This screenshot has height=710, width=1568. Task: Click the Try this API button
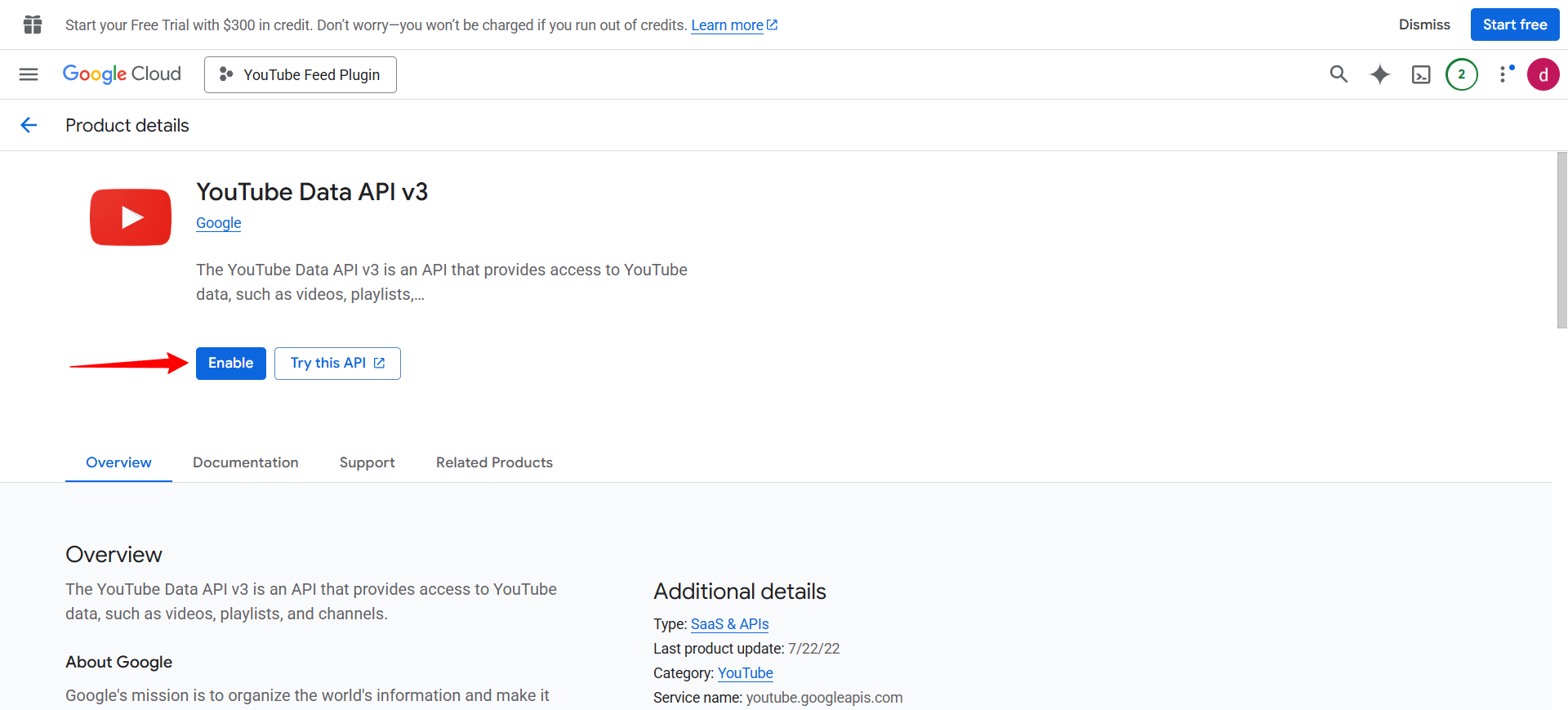tap(337, 364)
